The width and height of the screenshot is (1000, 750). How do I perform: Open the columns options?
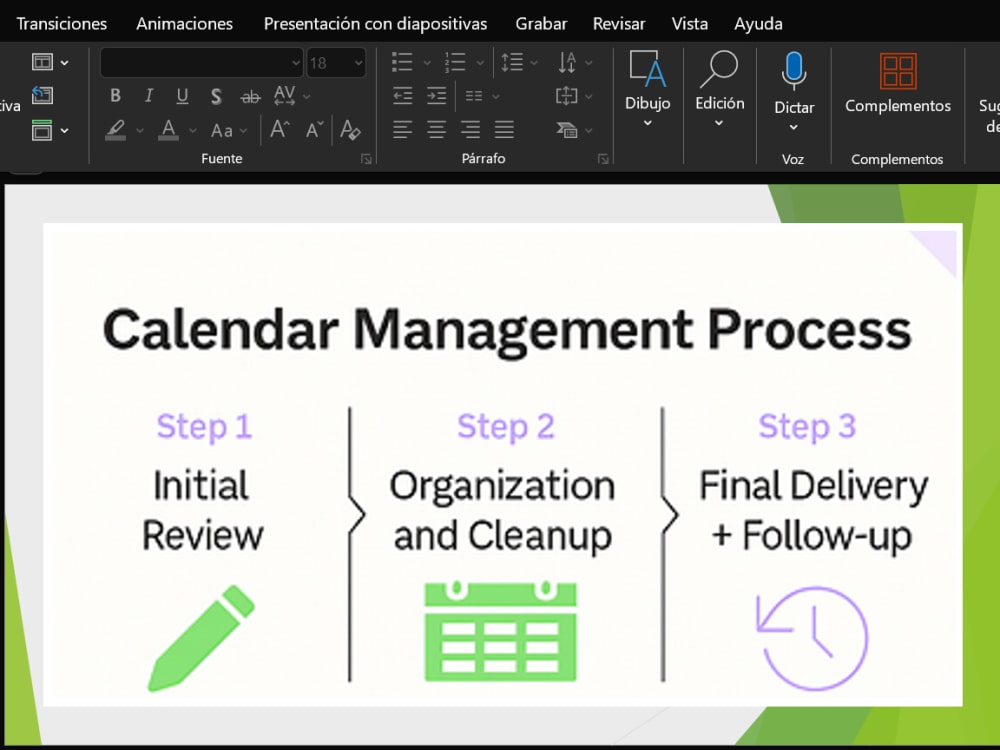tap(482, 96)
